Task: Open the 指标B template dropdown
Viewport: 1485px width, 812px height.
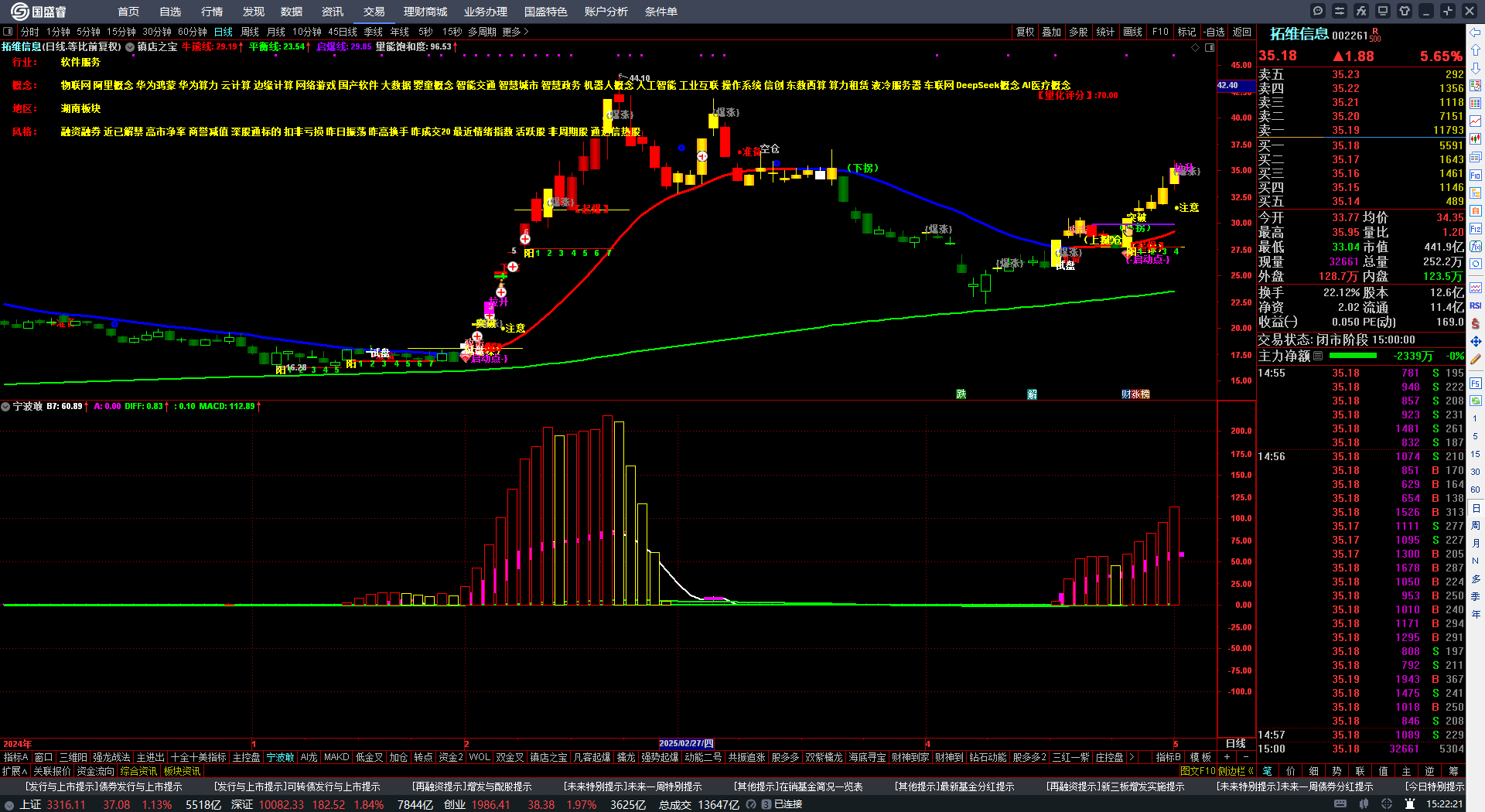Action: 1168,757
